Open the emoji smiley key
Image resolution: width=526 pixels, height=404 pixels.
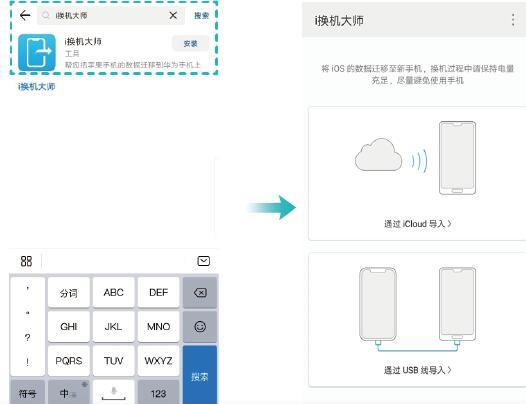[200, 326]
